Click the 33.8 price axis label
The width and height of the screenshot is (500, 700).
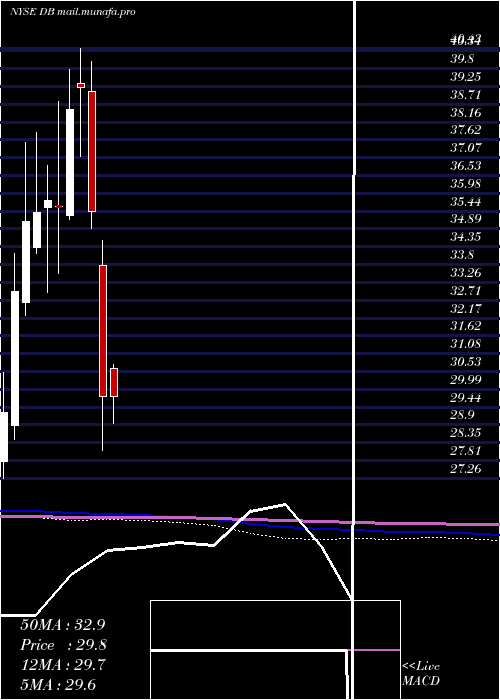pos(462,254)
